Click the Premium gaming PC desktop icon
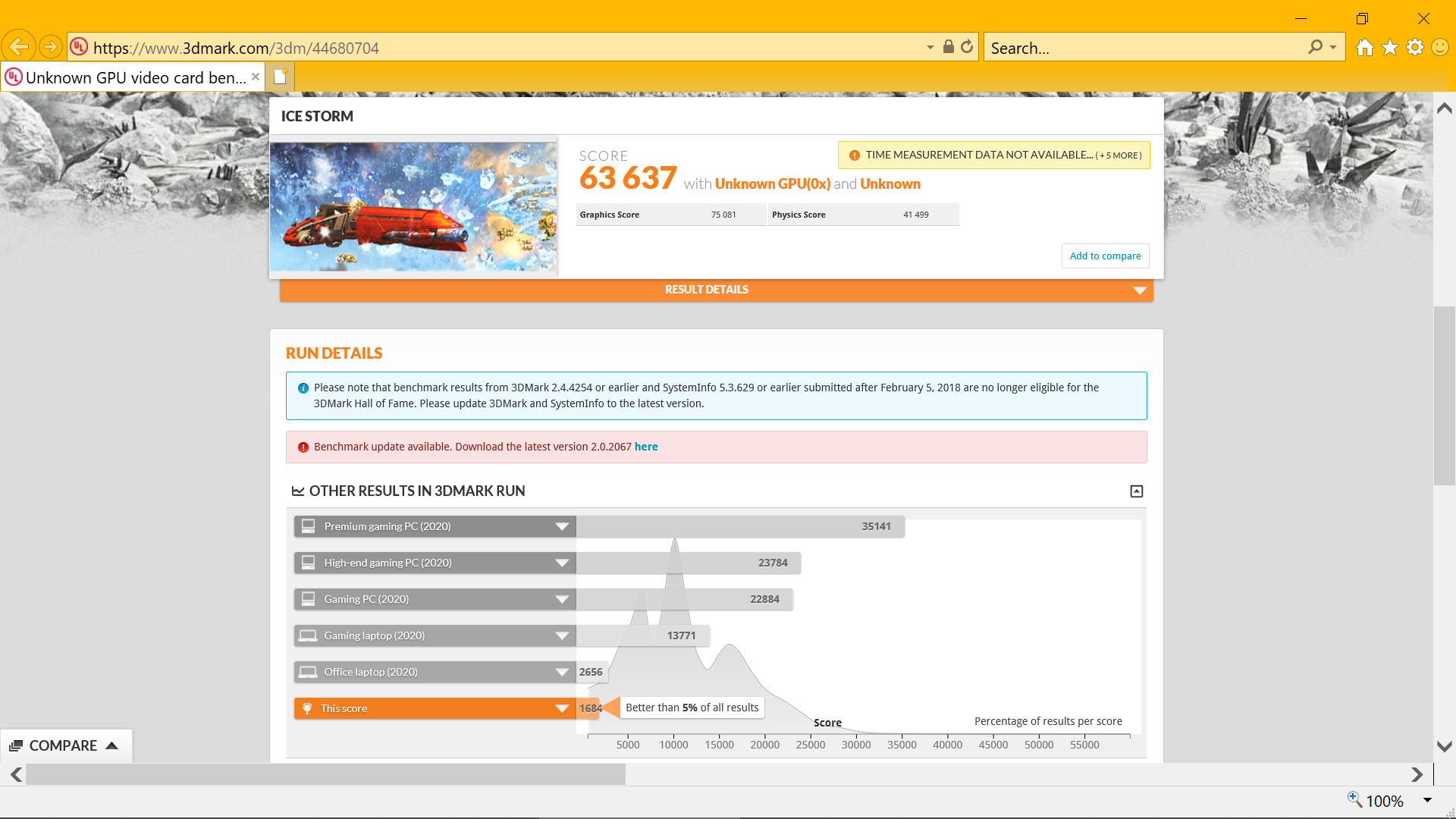Viewport: 1456px width, 819px height. tap(308, 526)
